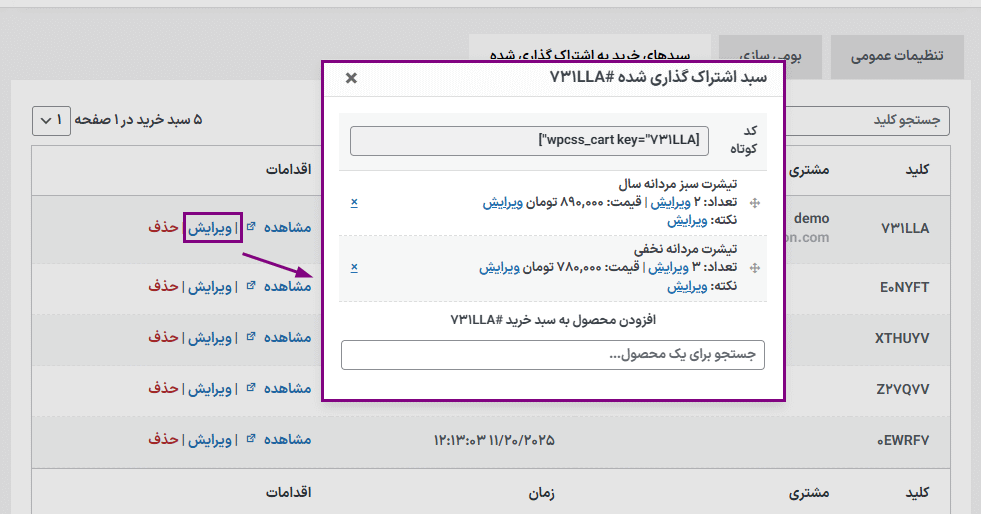The height and width of the screenshot is (514, 981).
Task: Click مشاهده in the ۷۳۱LLA row
Action: (x=287, y=227)
